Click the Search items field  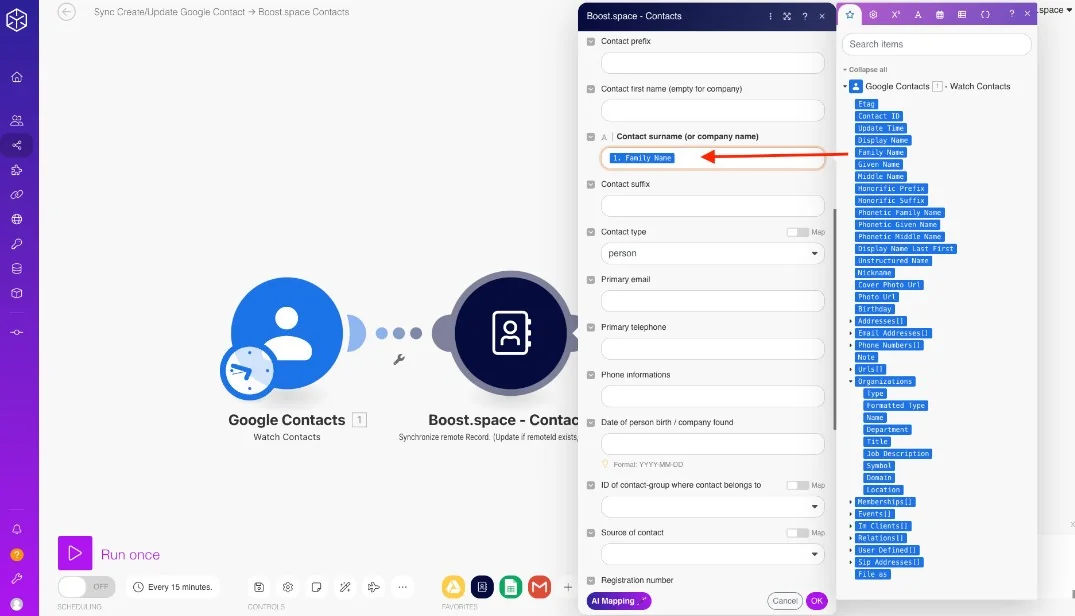[937, 44]
